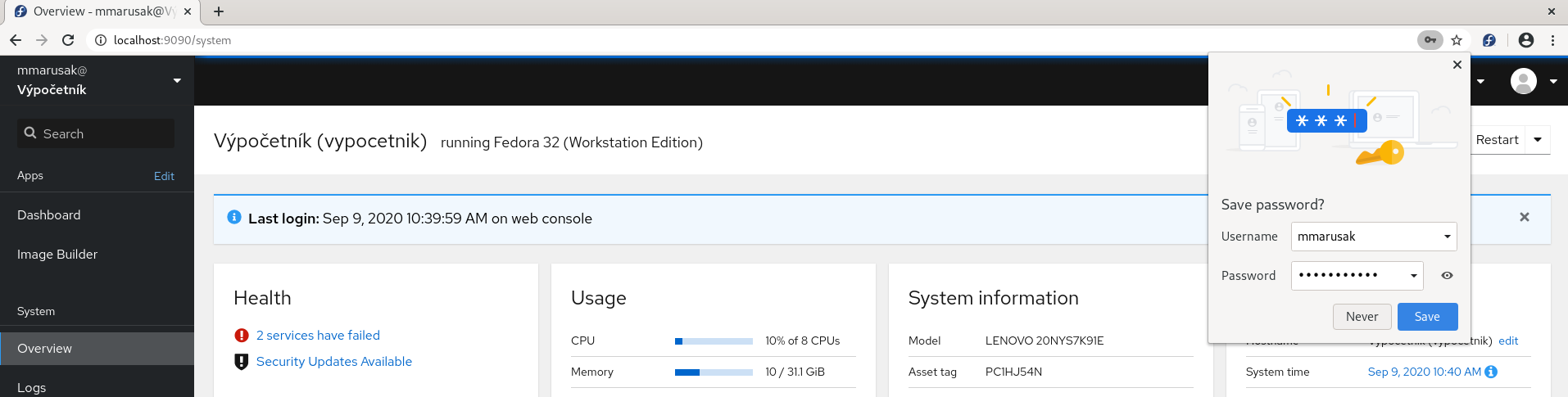Open the Chrome three-dot menu
This screenshot has width=1568, height=397.
pyautogui.click(x=1552, y=40)
